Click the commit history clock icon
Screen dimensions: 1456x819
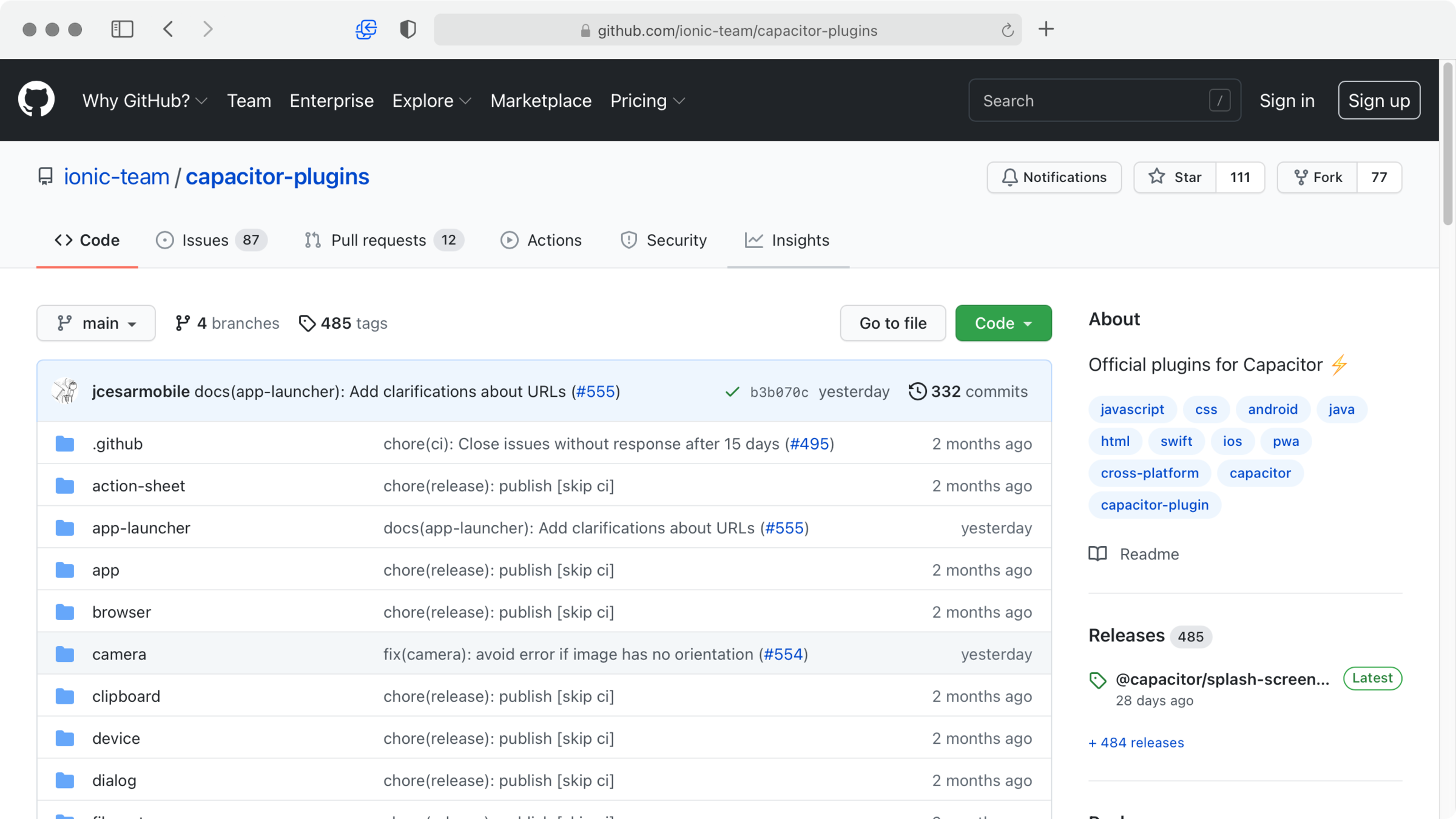click(917, 391)
